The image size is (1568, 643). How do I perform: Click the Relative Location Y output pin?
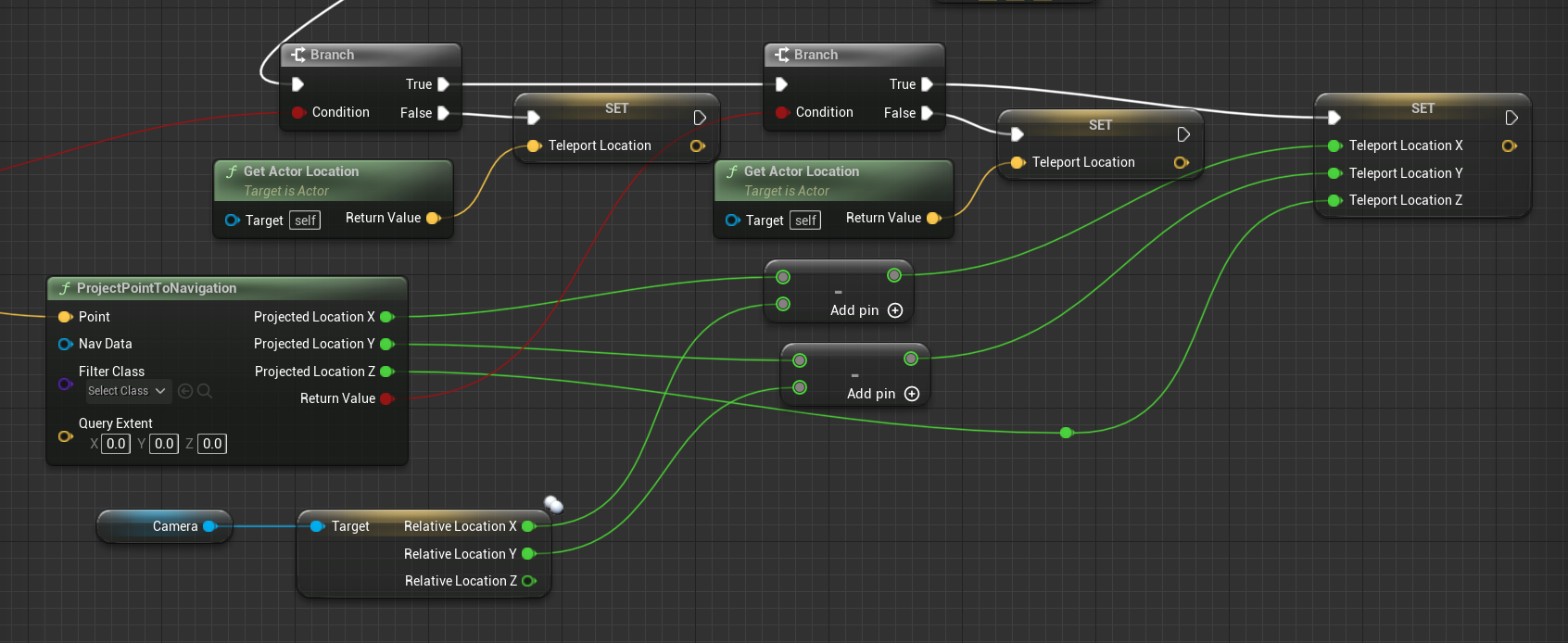coord(529,554)
